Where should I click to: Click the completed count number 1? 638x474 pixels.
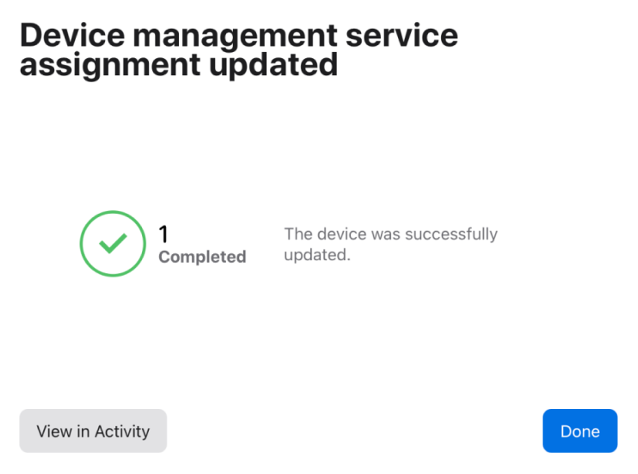tap(164, 234)
